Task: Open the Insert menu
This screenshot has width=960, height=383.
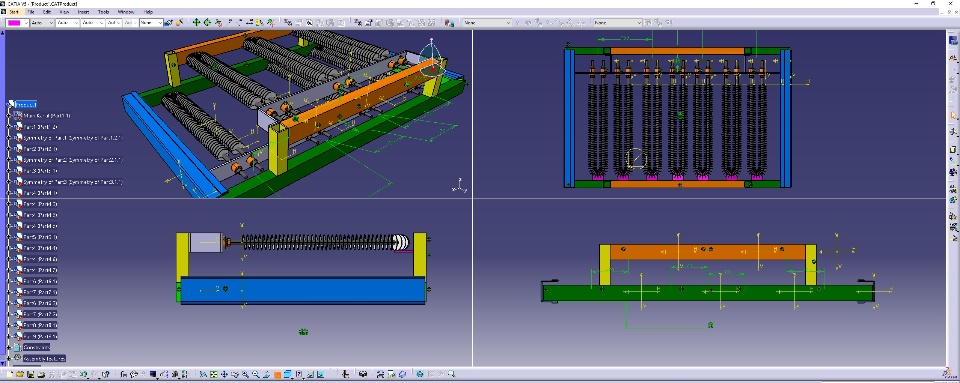Action: (83, 12)
